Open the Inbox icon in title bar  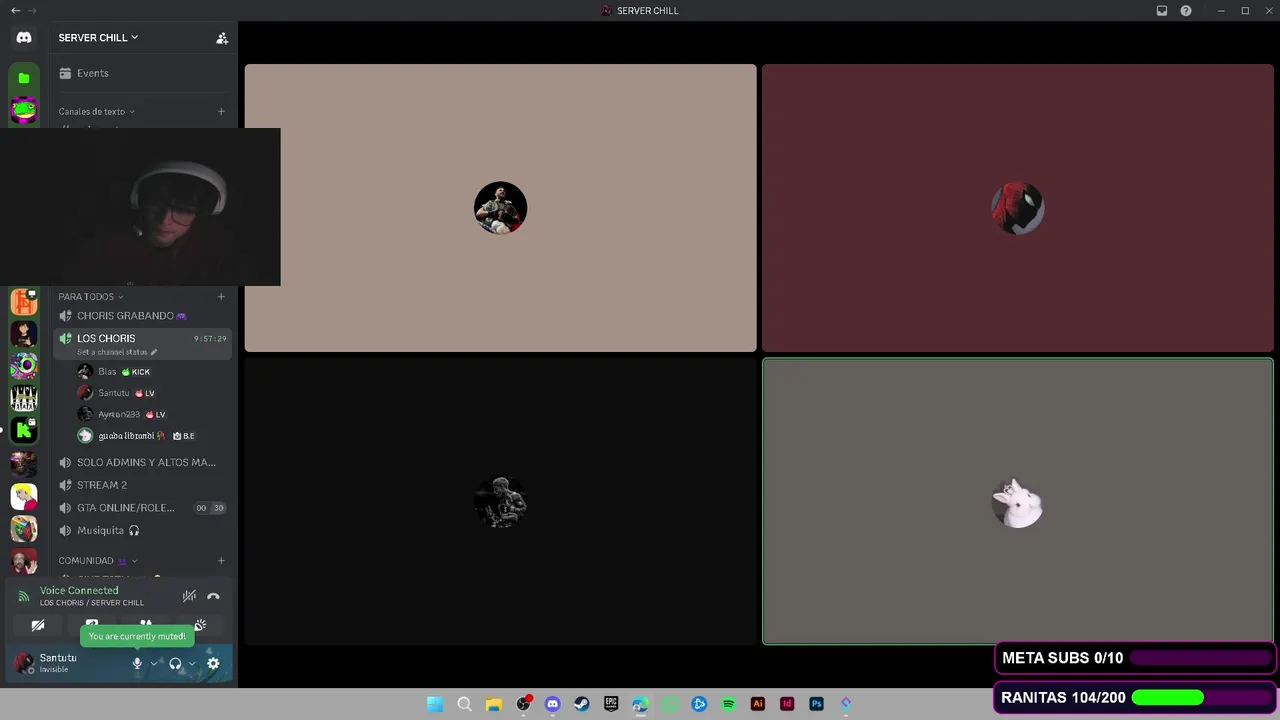[1162, 11]
